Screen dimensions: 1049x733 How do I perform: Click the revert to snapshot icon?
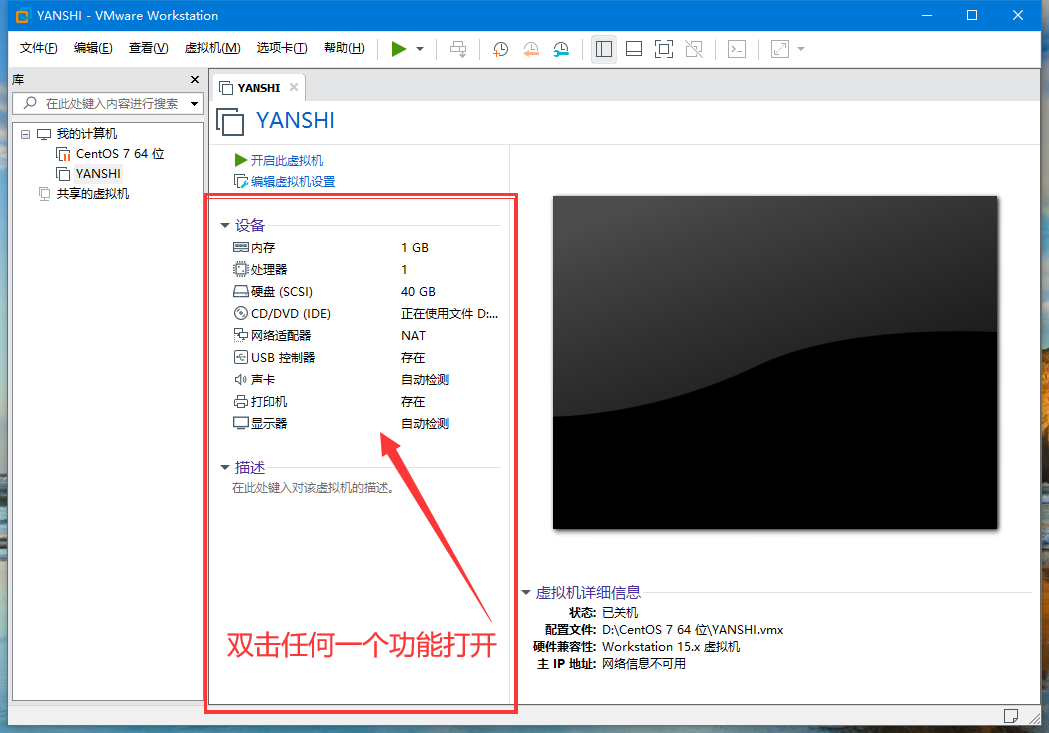point(531,49)
